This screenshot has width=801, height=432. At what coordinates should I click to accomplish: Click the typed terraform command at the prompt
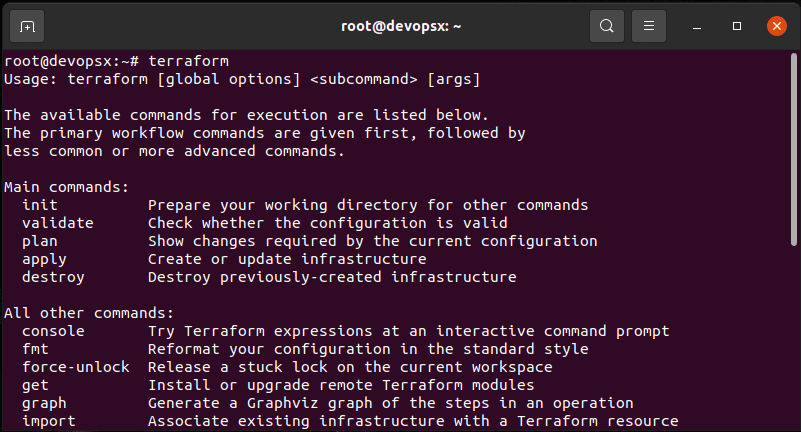pyautogui.click(x=189, y=60)
